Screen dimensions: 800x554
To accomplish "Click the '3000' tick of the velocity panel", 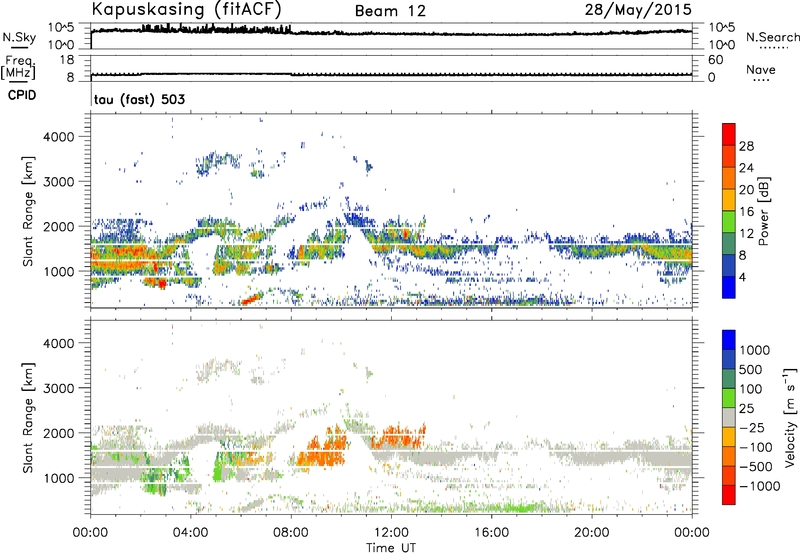I will tap(59, 388).
